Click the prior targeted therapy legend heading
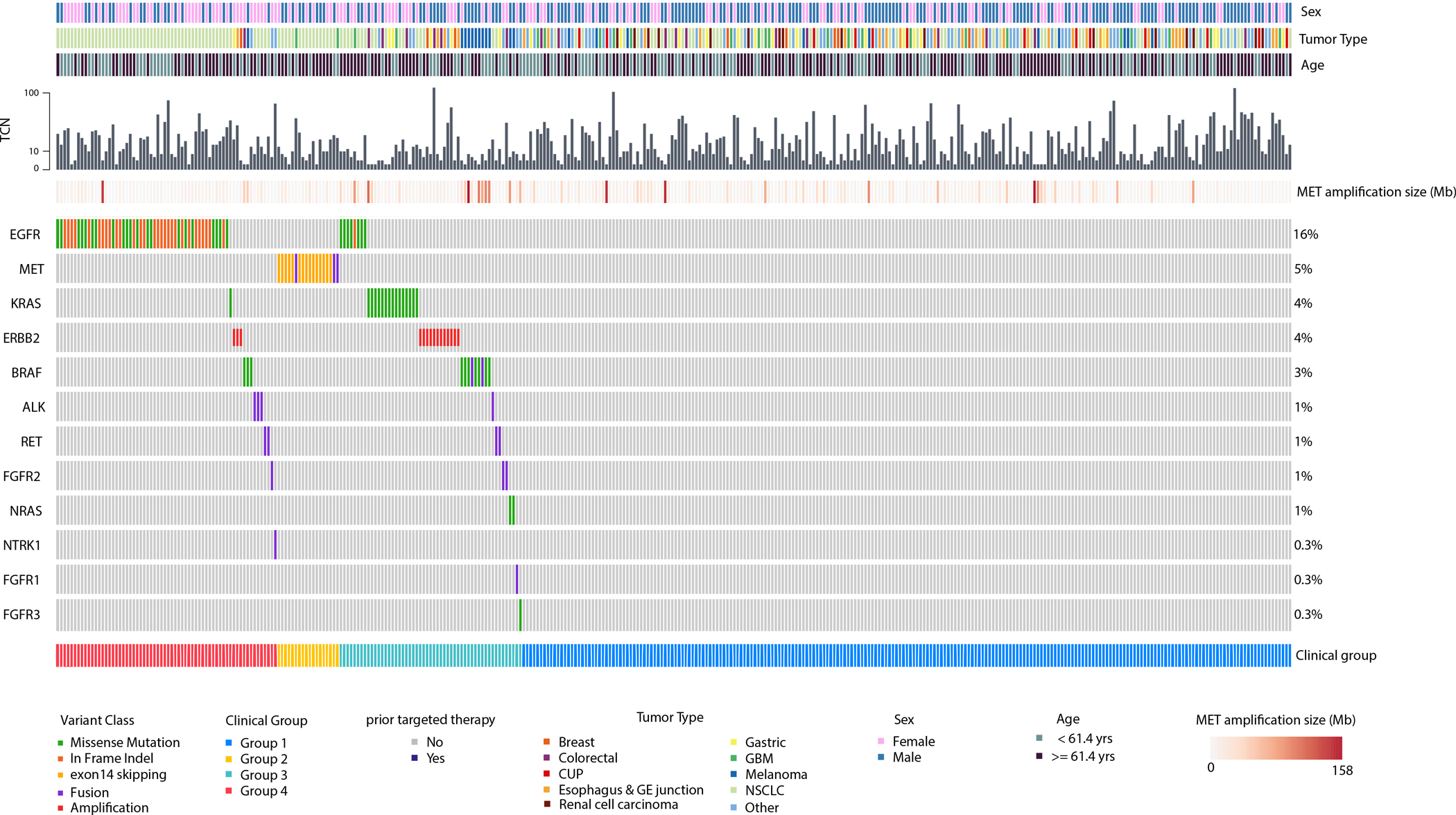The image size is (1456, 815). coord(431,720)
